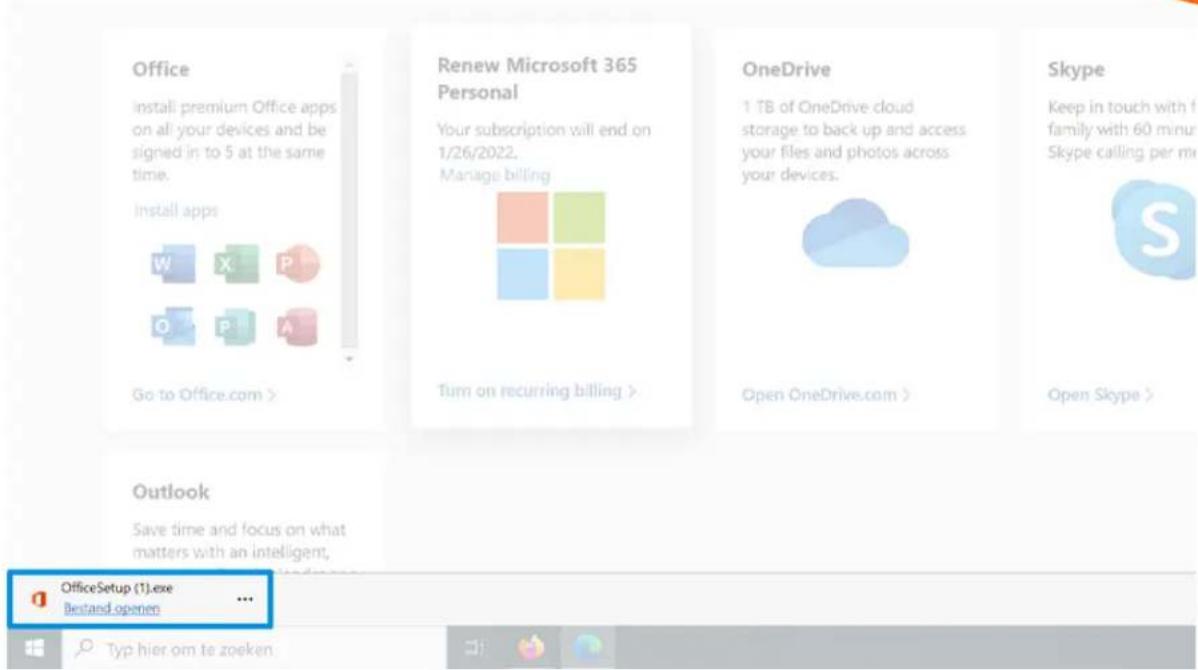Click the 'Open Skype' link
1198x670 pixels.
click(x=1099, y=395)
